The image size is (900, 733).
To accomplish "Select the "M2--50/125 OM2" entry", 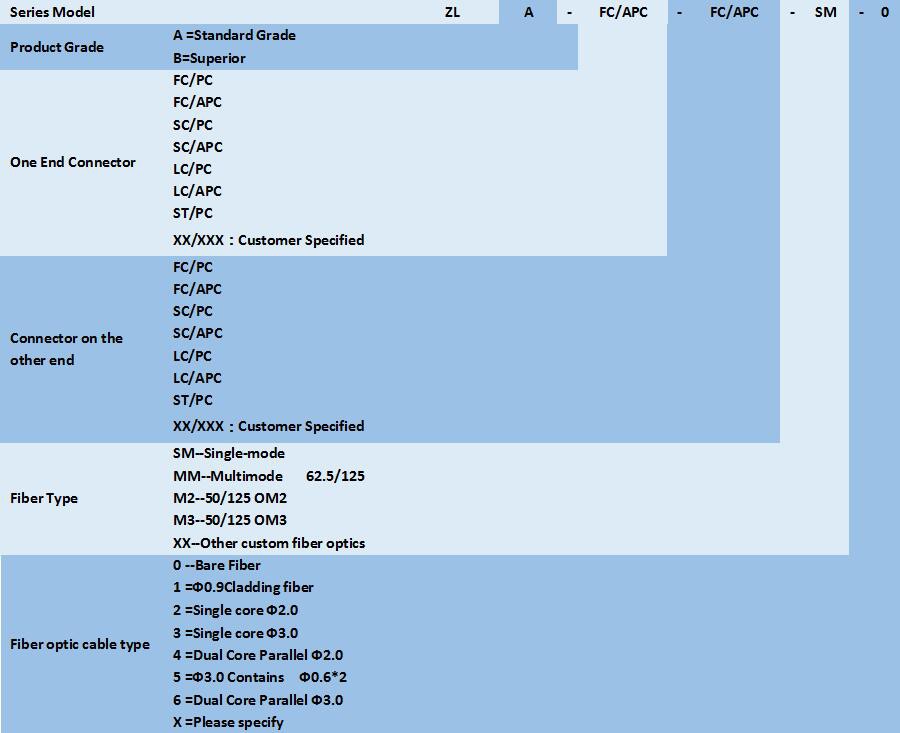I will [230, 498].
